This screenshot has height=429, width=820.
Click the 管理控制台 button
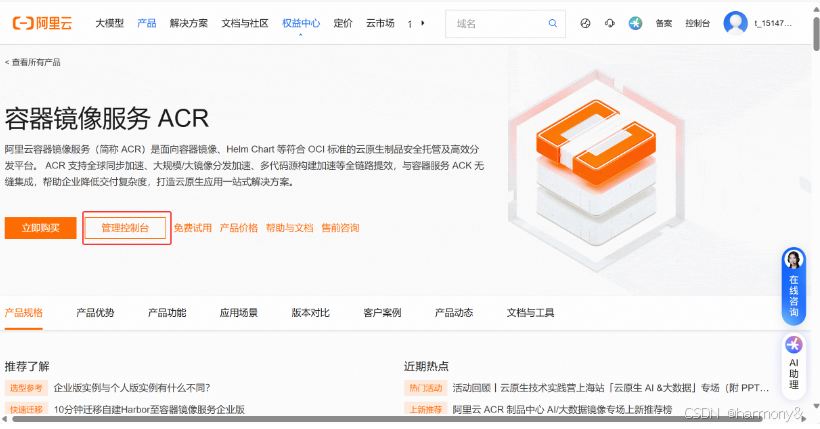point(125,228)
